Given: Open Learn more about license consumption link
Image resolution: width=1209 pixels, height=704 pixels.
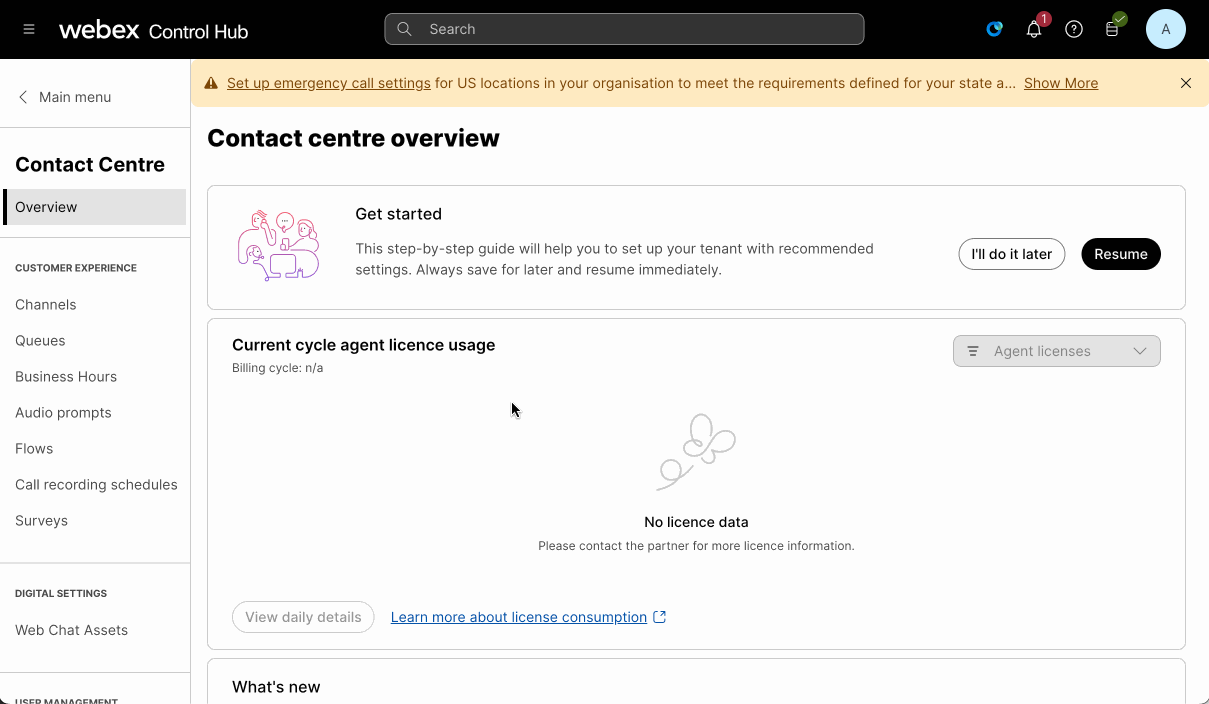Looking at the screenshot, I should coord(519,617).
